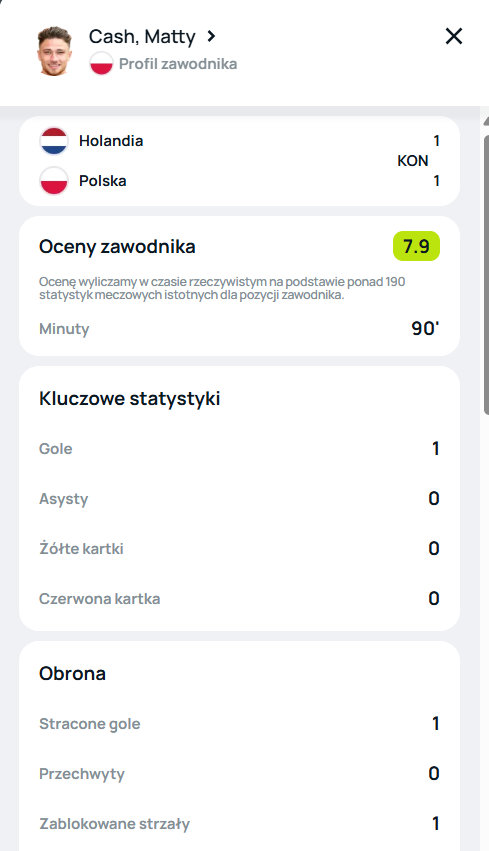The width and height of the screenshot is (489, 851).
Task: Click the Minuty 90' row
Action: pyautogui.click(x=239, y=329)
